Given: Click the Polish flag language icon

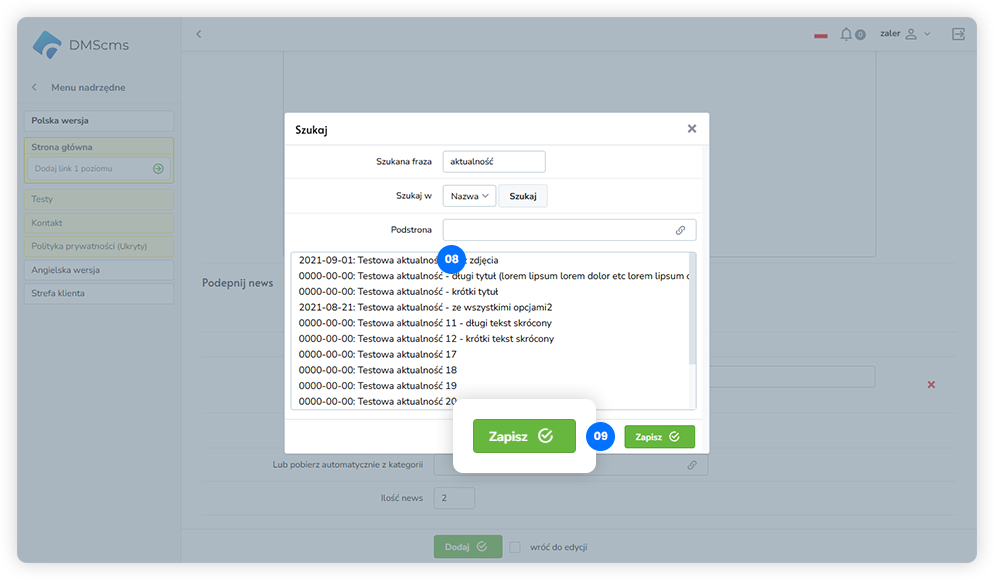Looking at the screenshot, I should click(x=821, y=35).
